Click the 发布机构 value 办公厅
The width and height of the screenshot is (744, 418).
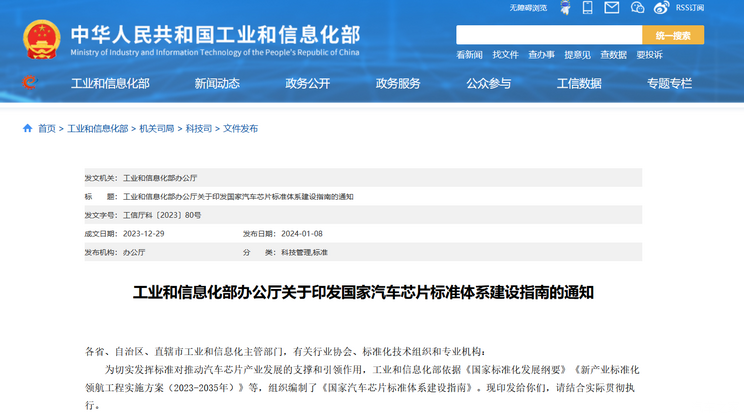[134, 252]
